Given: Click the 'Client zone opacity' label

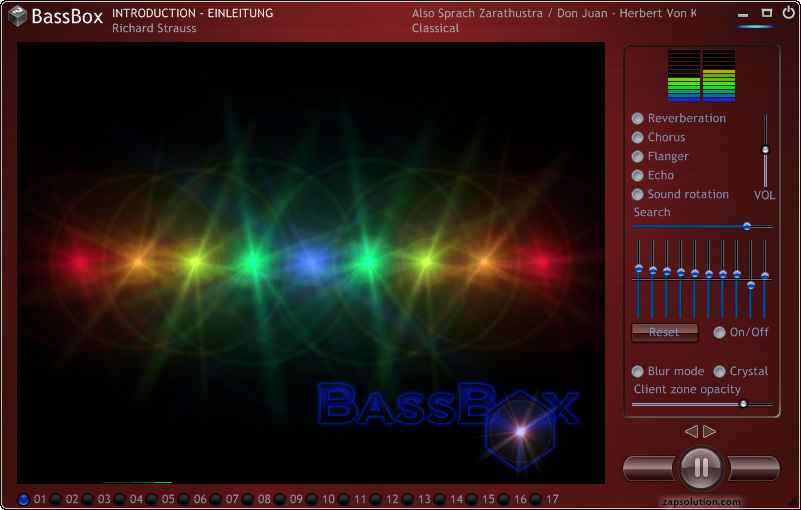Looking at the screenshot, I should [687, 390].
